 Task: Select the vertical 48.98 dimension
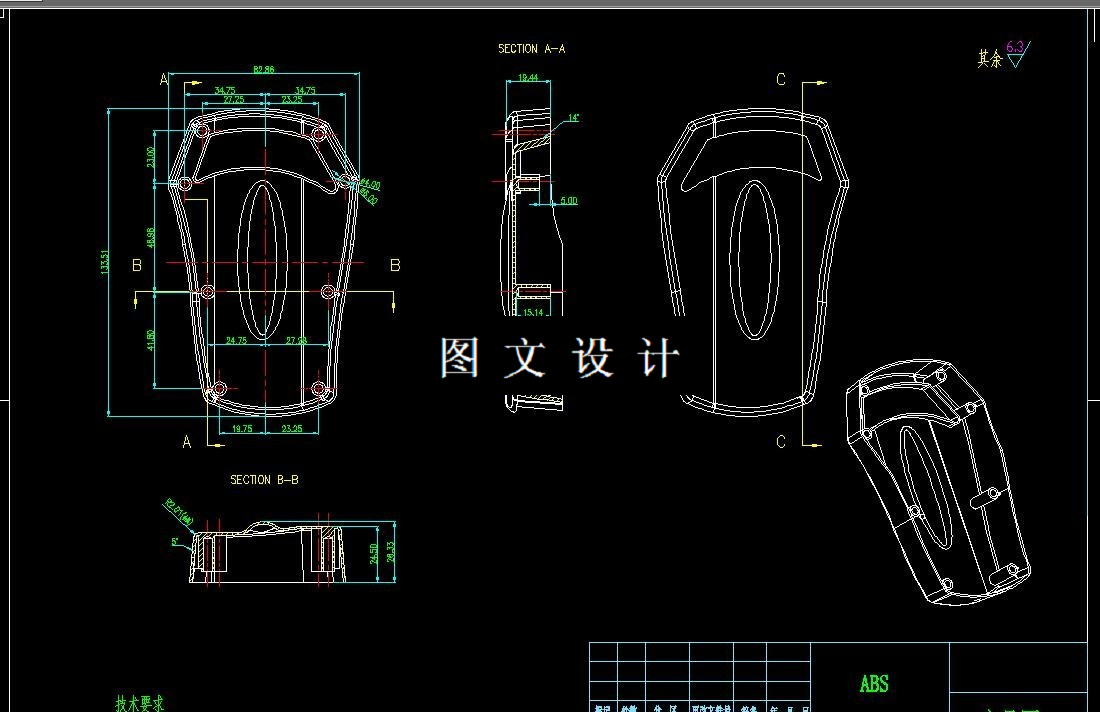point(151,237)
